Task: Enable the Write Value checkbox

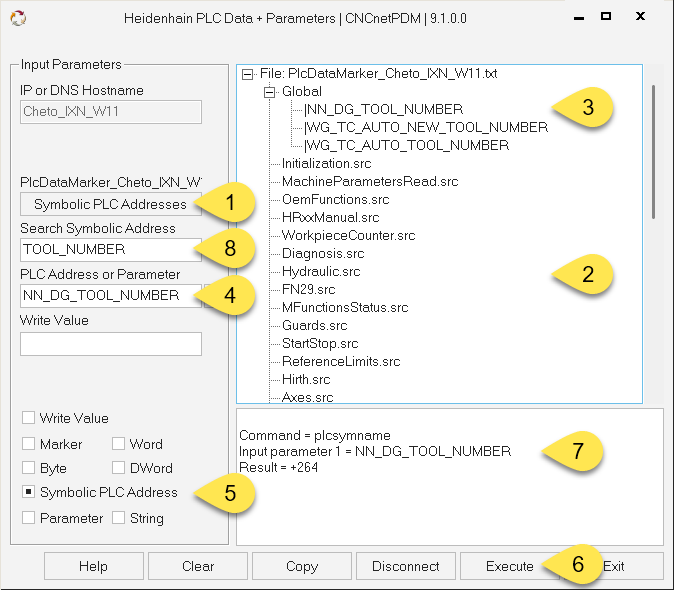Action: [28, 418]
